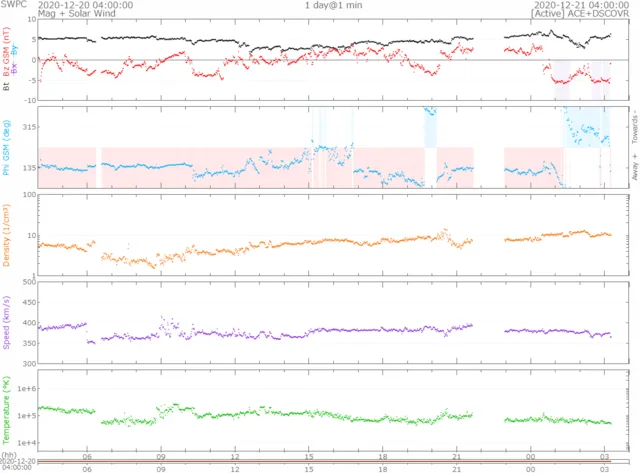Click the Towards - sector label
Viewport: 640px width, 473px height.
635,127
